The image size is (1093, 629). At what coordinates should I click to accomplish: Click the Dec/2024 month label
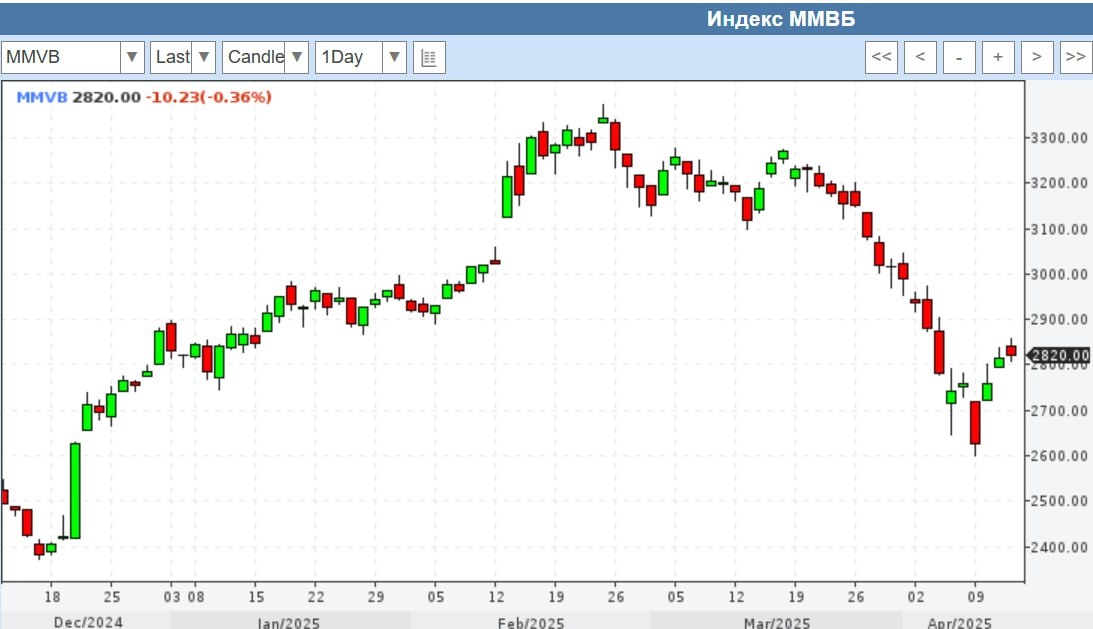88,622
